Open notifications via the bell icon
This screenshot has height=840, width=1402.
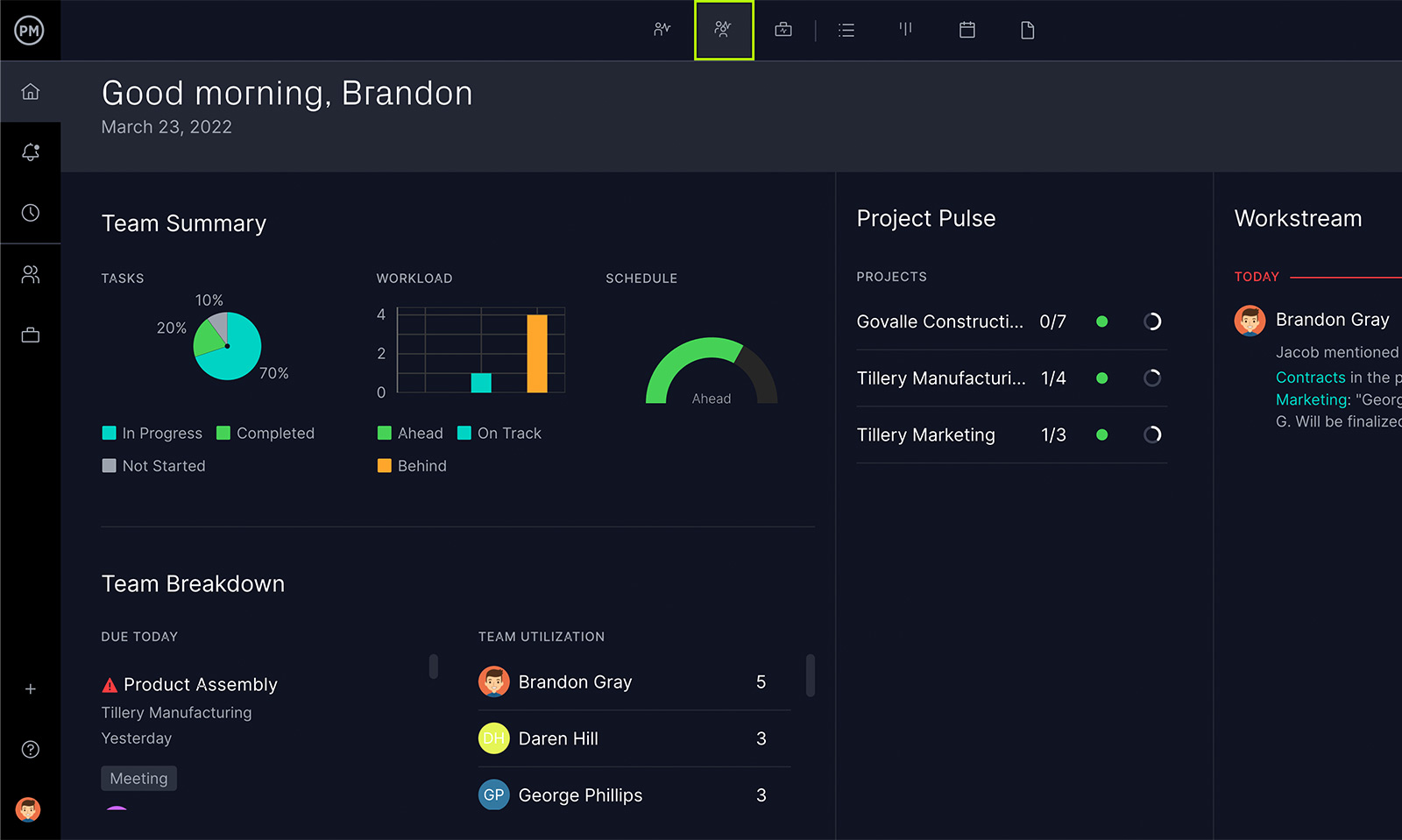(x=31, y=151)
